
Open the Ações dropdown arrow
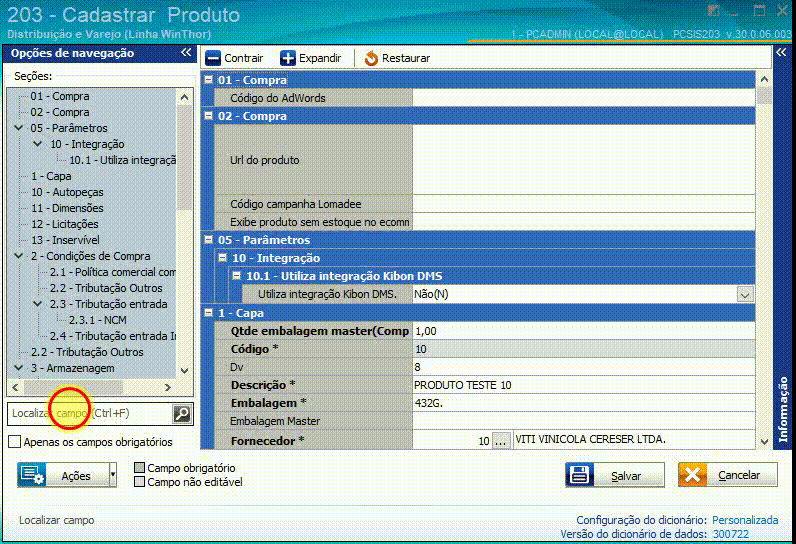point(113,475)
